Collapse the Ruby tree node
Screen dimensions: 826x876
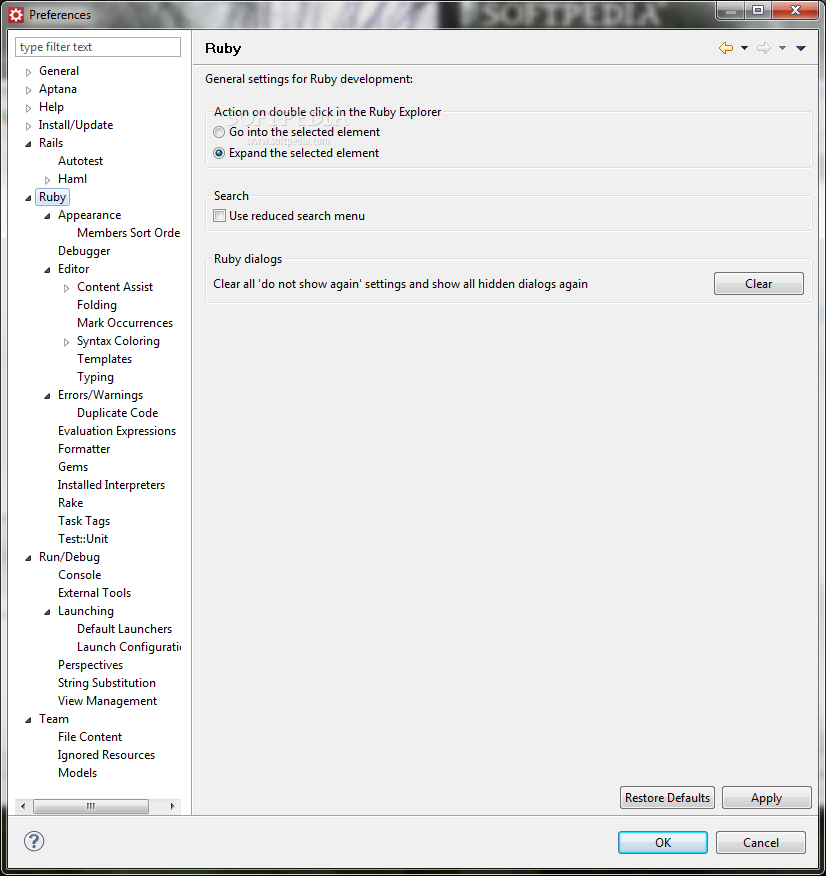coord(28,198)
